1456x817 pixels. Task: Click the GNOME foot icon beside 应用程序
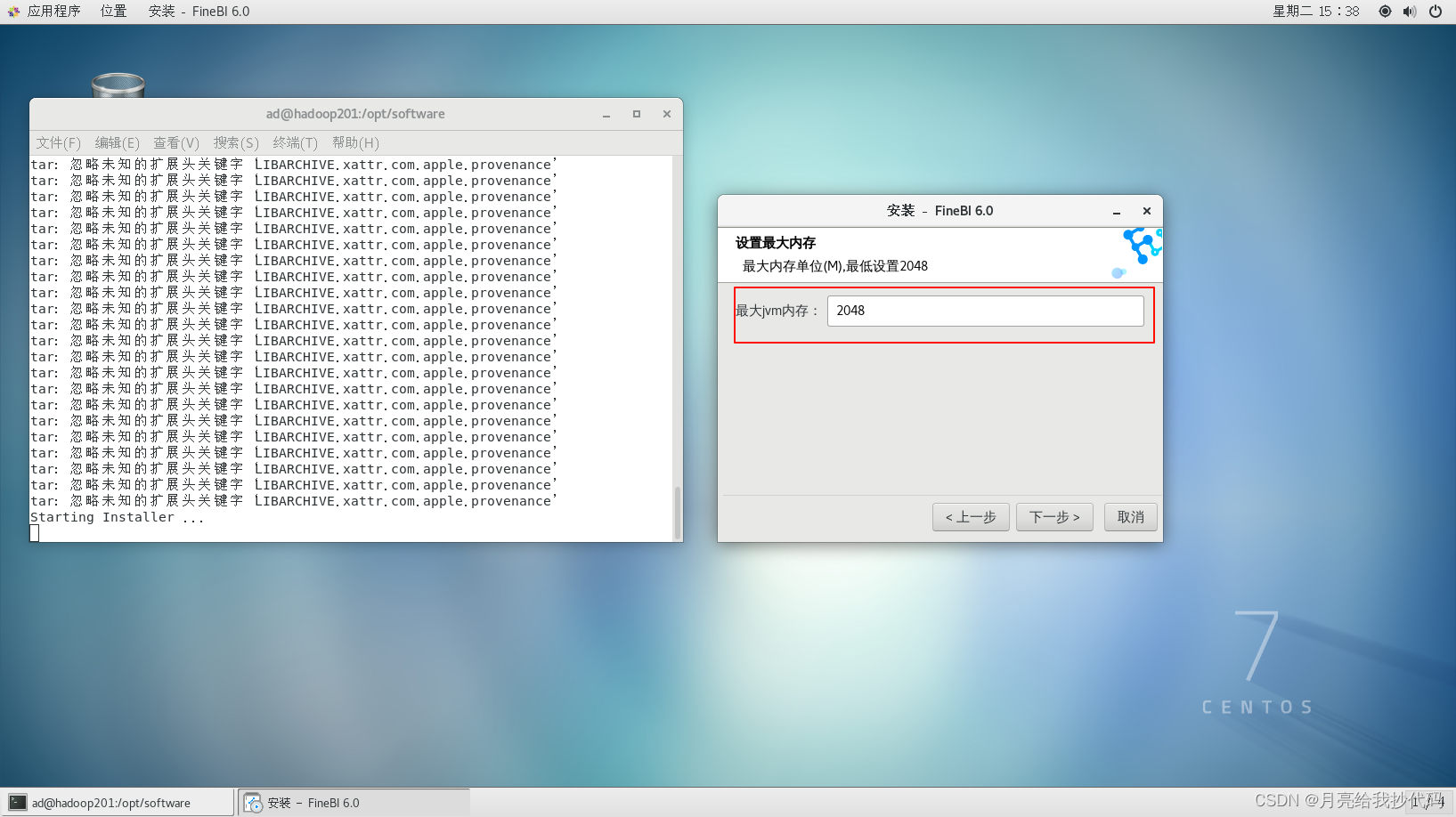tap(13, 12)
